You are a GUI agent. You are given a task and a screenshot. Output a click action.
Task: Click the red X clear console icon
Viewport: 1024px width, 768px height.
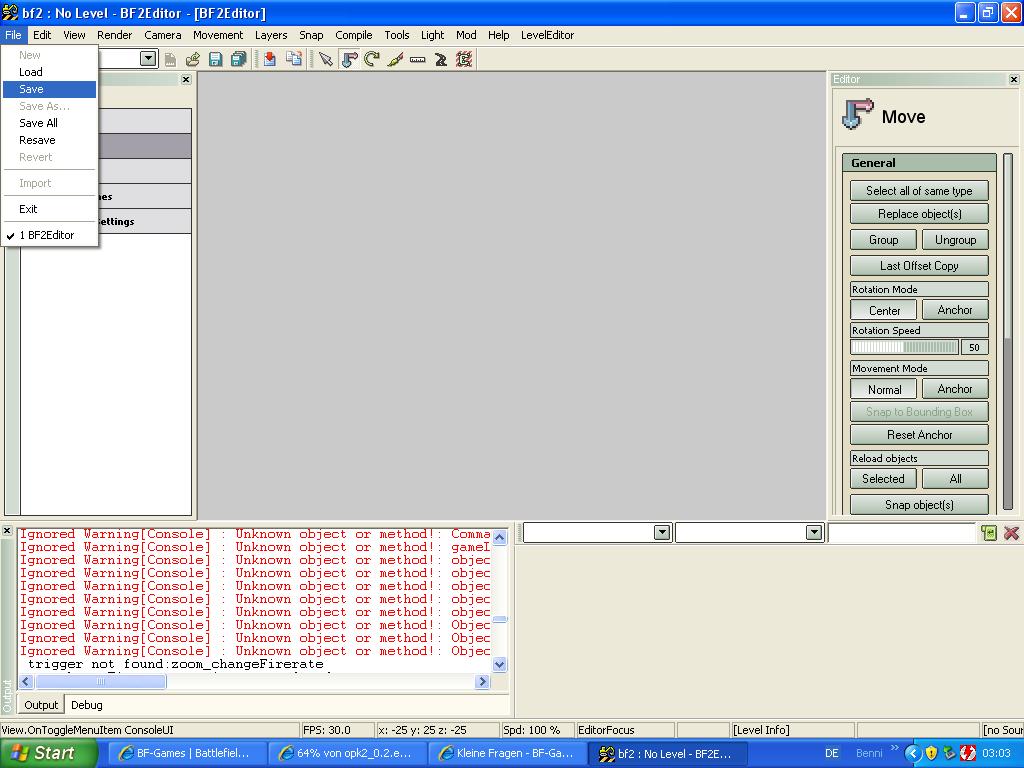click(x=1012, y=533)
